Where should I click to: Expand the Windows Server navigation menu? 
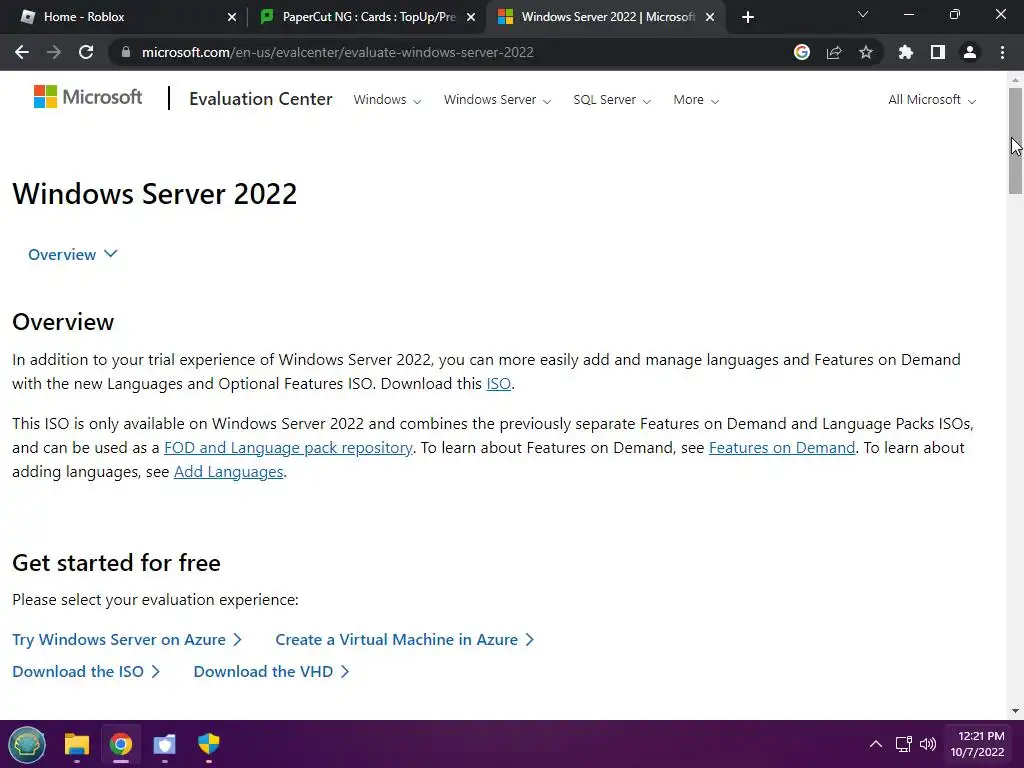tap(498, 100)
